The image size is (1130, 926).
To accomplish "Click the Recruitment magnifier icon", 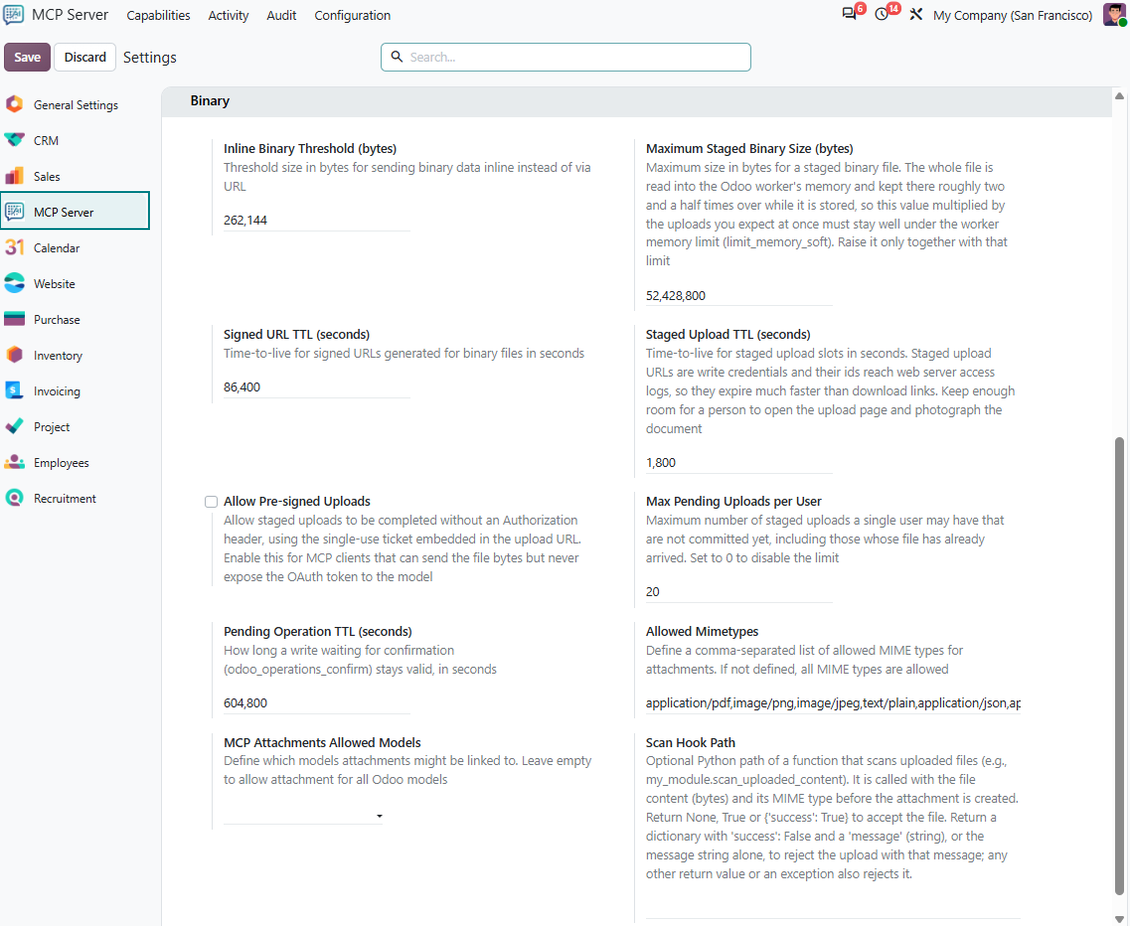I will 14,499.
